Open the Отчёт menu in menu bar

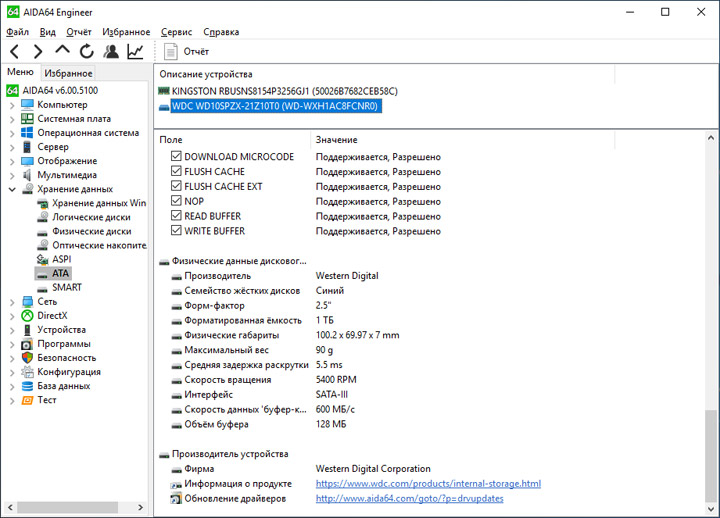pos(79,32)
